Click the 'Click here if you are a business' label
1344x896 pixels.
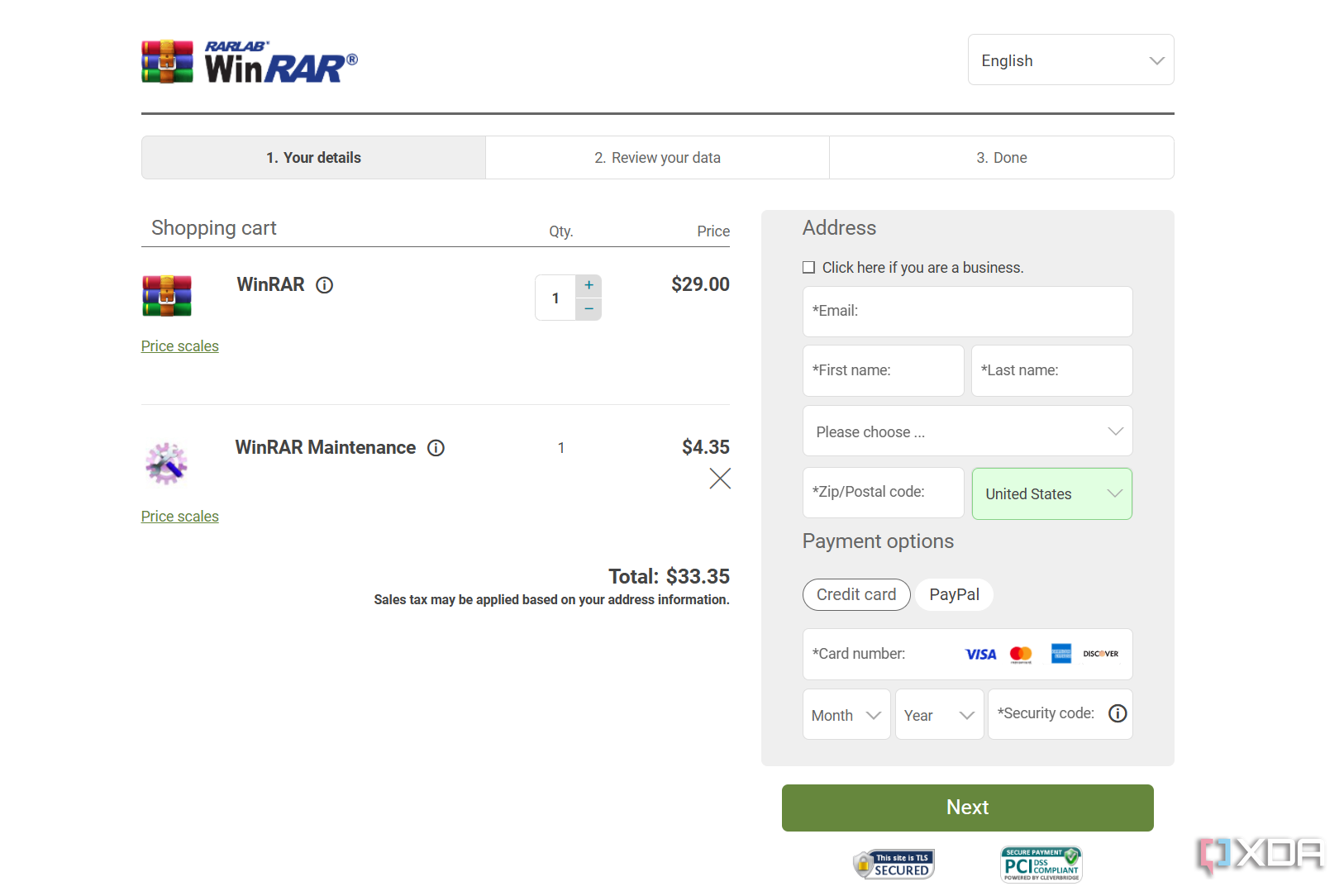(922, 268)
